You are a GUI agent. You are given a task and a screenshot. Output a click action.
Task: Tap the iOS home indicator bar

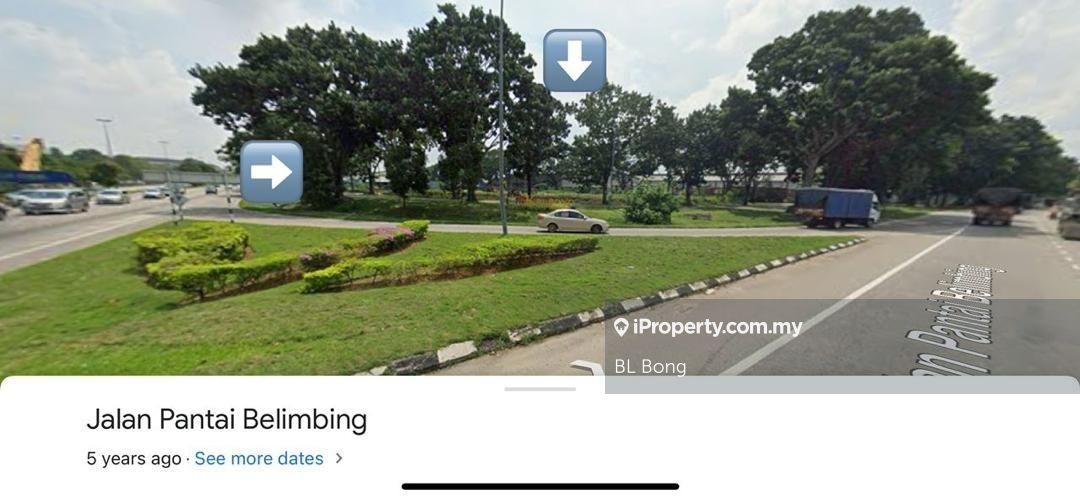[x=540, y=486]
